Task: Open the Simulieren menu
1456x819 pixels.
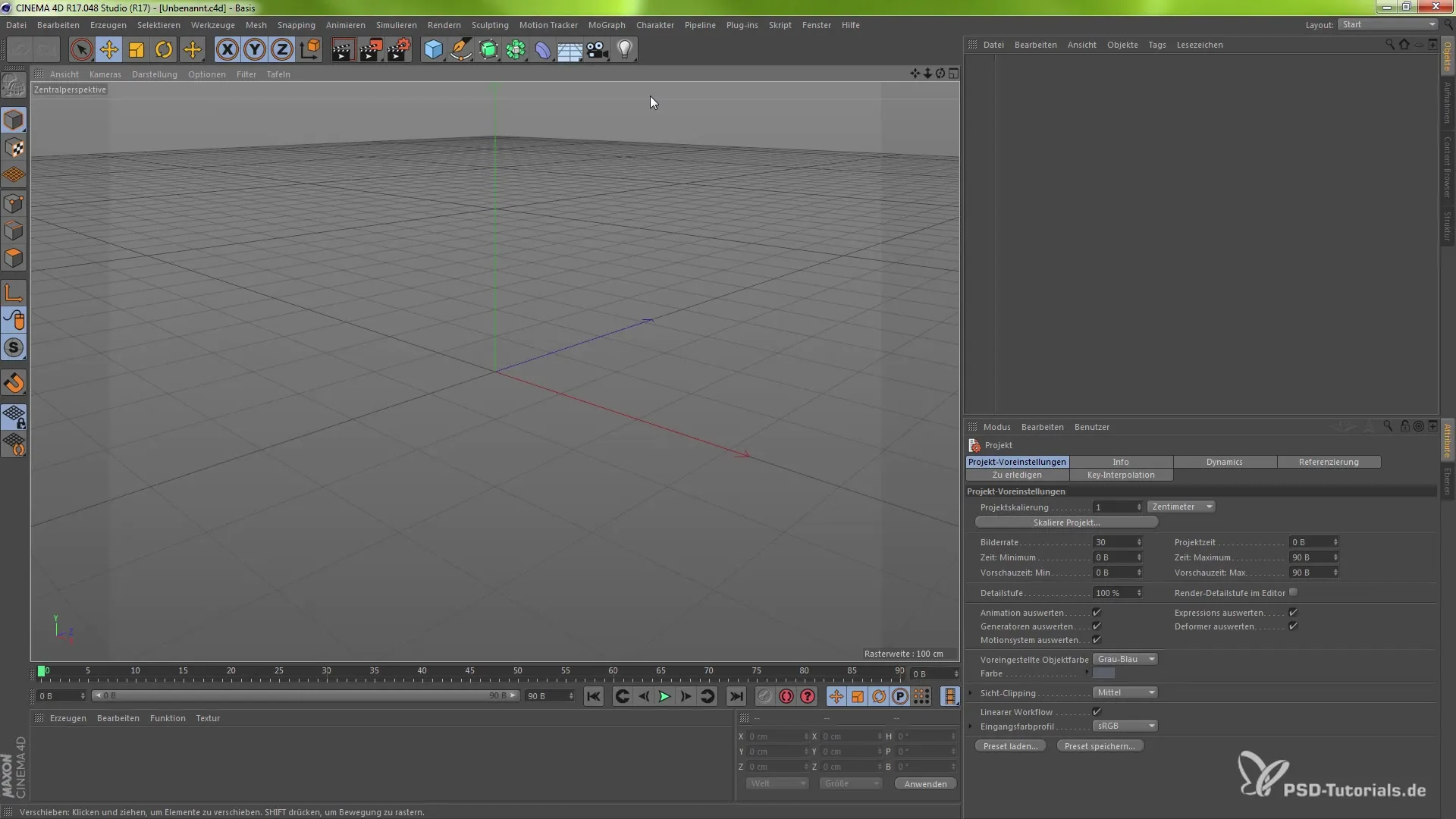Action: tap(396, 25)
